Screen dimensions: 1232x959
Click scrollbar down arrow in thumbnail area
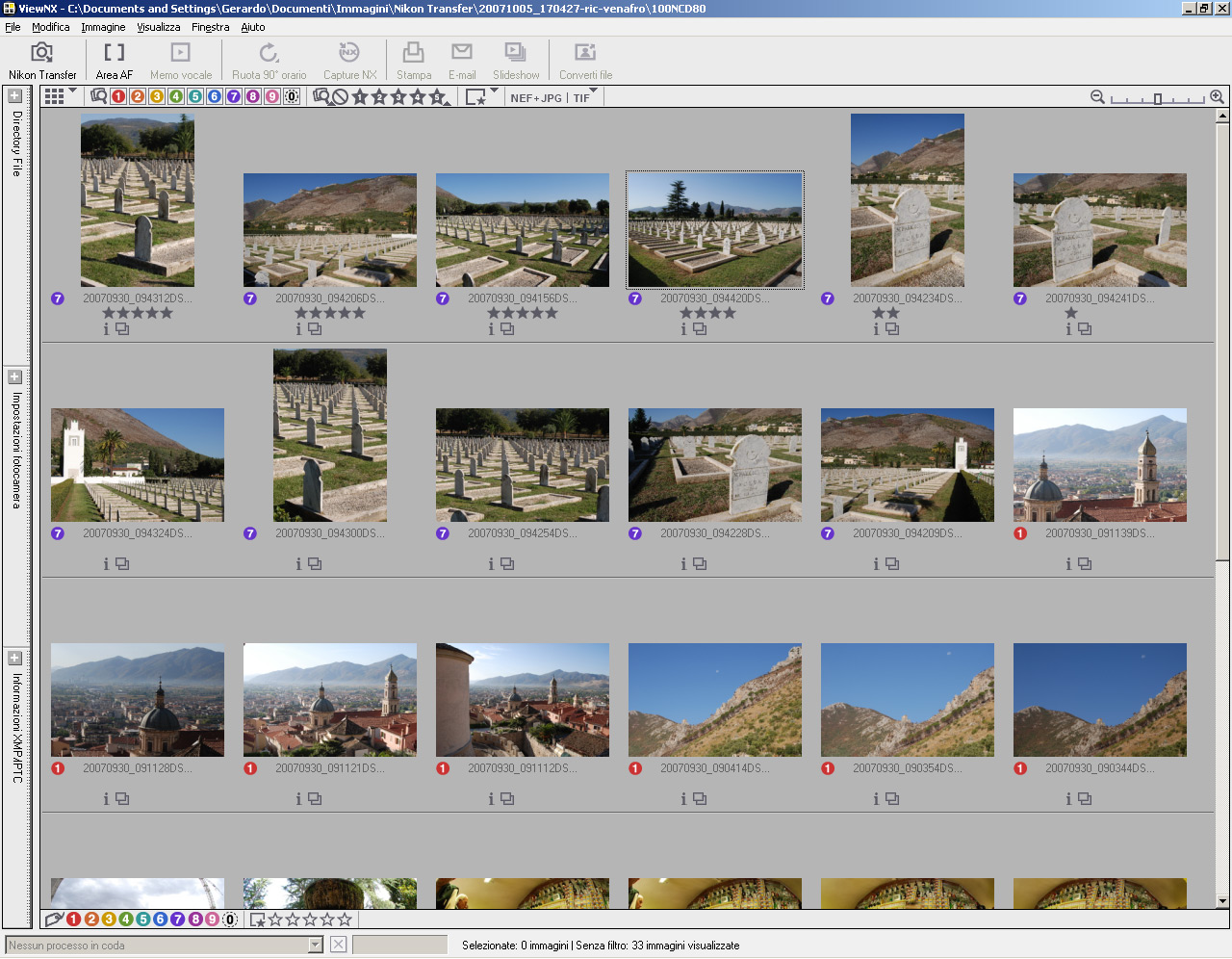tap(1222, 901)
